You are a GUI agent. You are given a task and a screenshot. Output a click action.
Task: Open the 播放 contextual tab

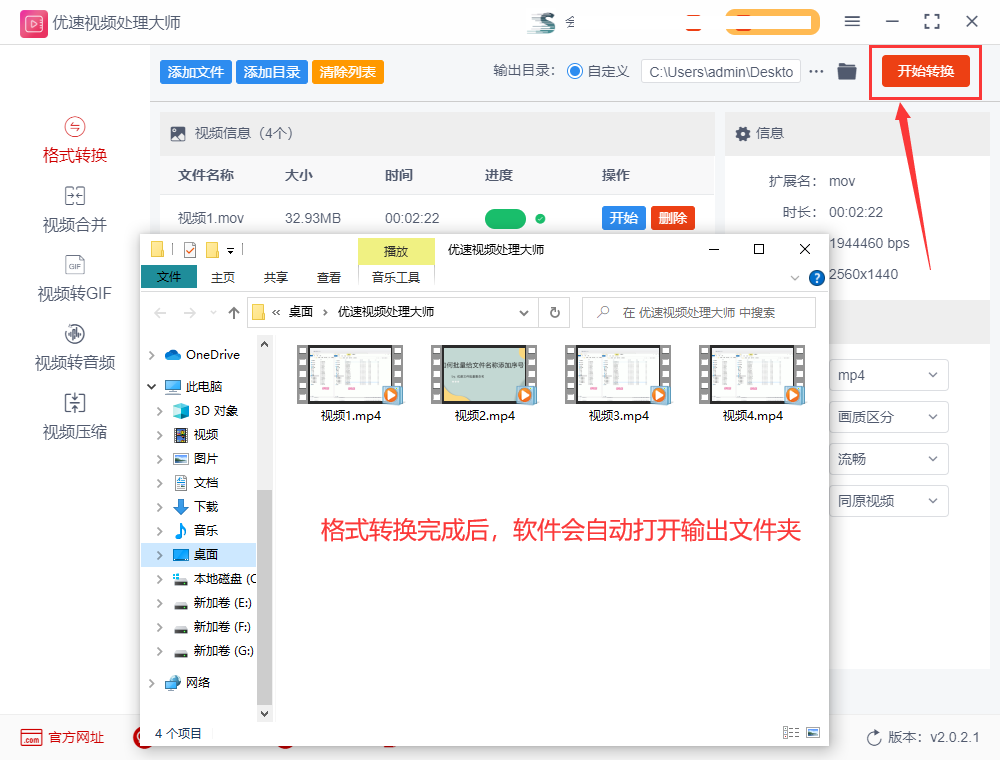396,251
